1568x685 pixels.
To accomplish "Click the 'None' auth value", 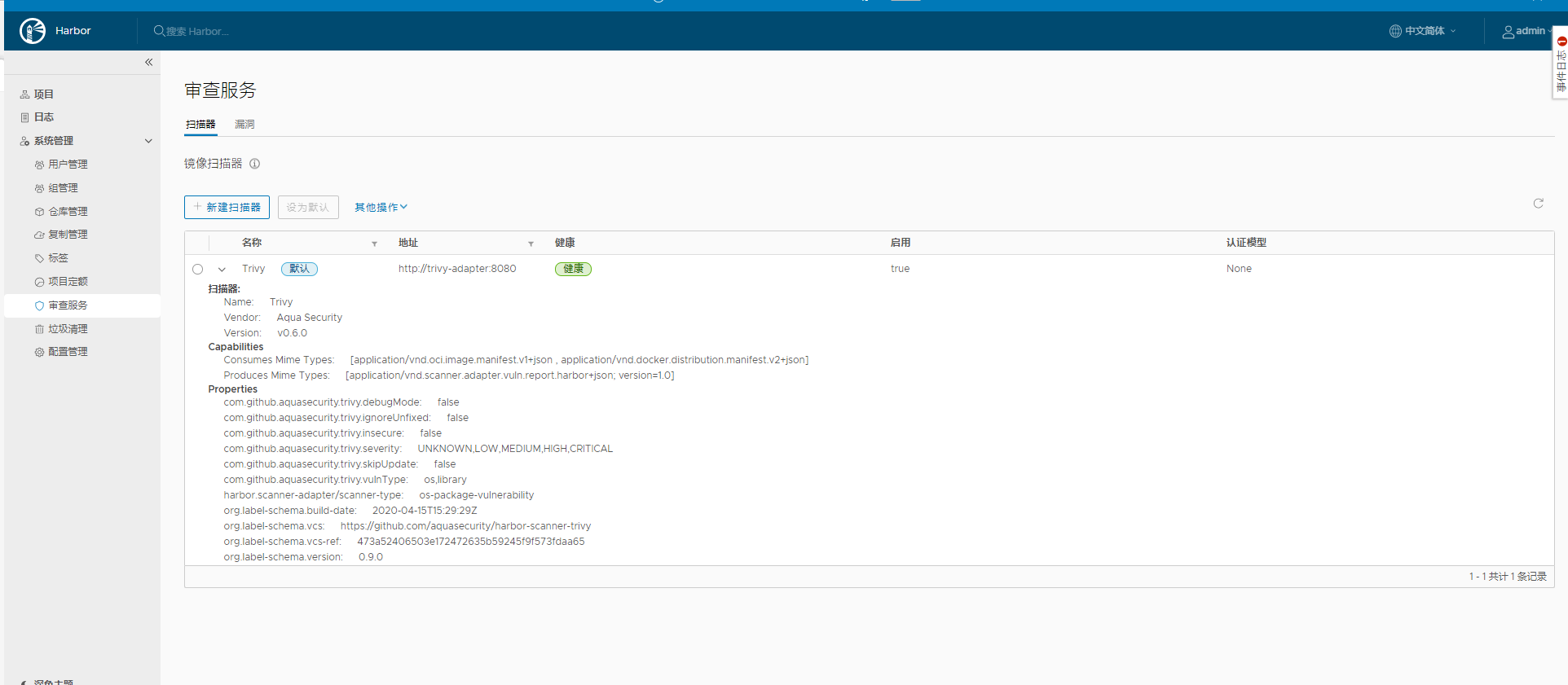I will [x=1239, y=269].
